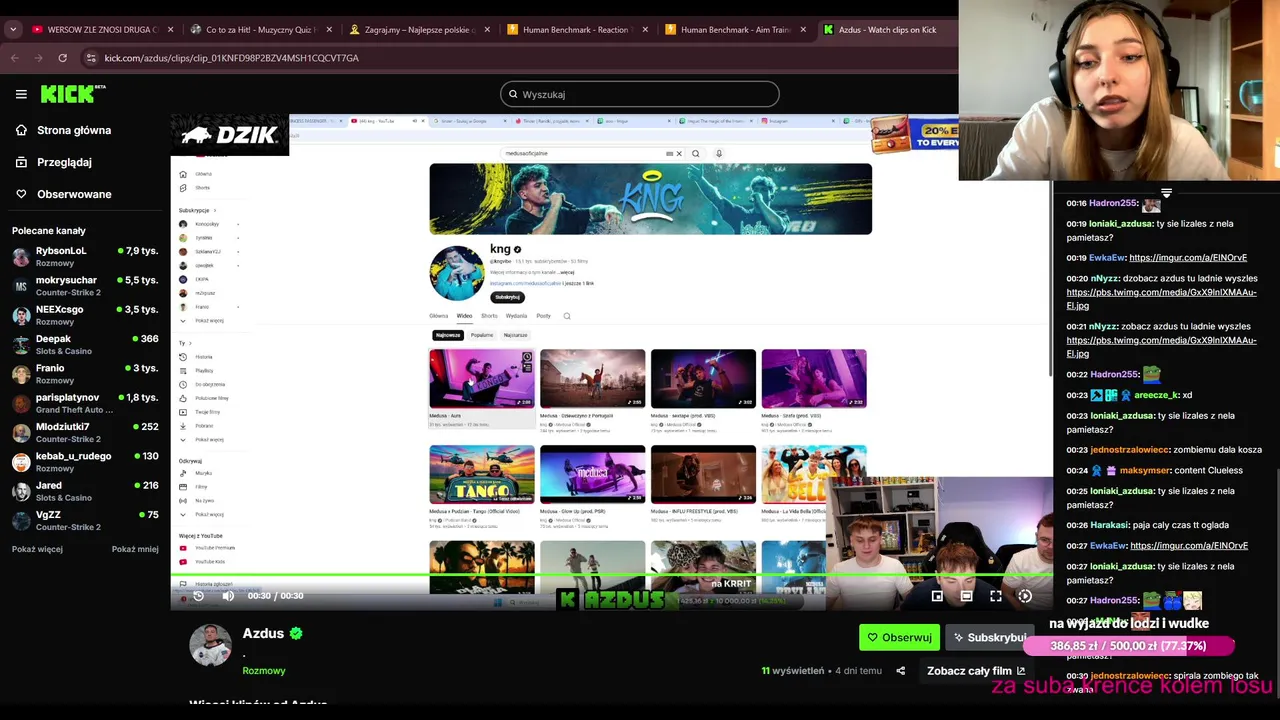Viewport: 1280px width, 720px height.
Task: Expand list with Pokaż więcej
Action: tap(37, 549)
